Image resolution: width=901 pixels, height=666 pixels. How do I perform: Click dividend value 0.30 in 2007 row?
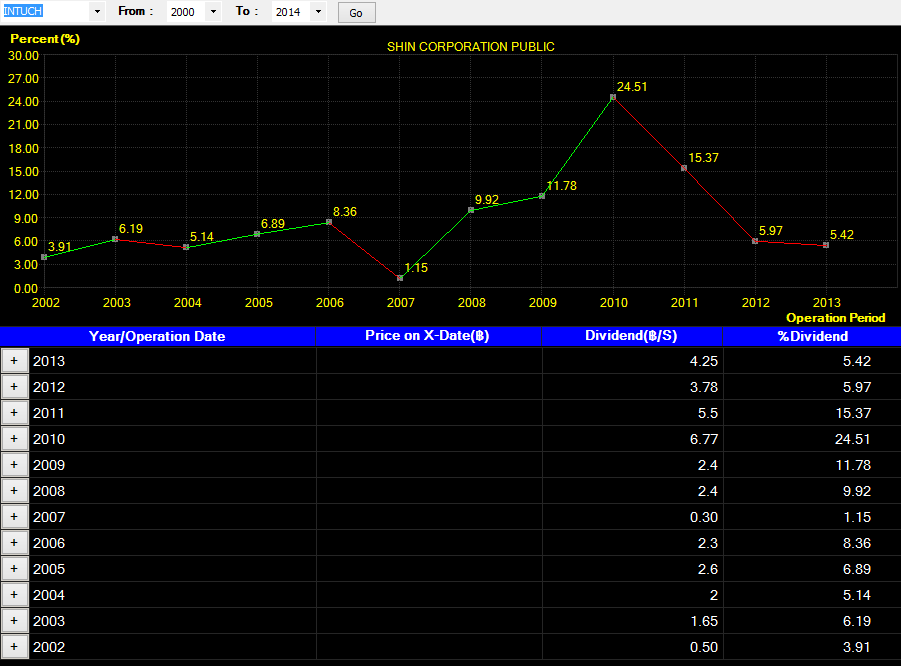click(704, 517)
